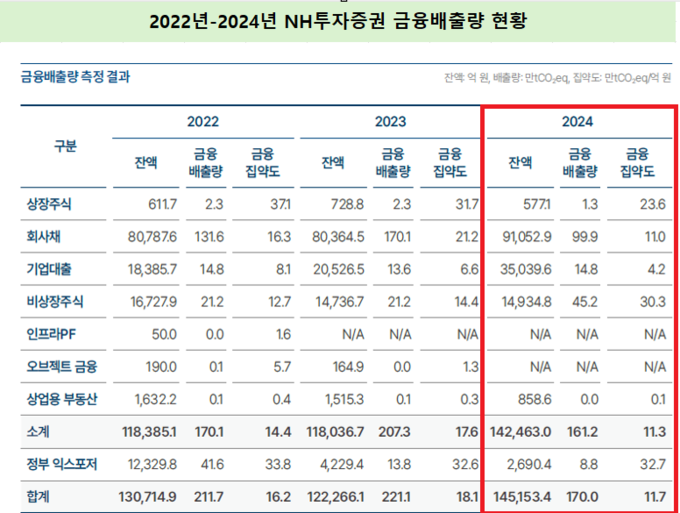Click cell value 858.6 in 상업용 부동산 row
This screenshot has width=680, height=513.
pyautogui.click(x=535, y=399)
